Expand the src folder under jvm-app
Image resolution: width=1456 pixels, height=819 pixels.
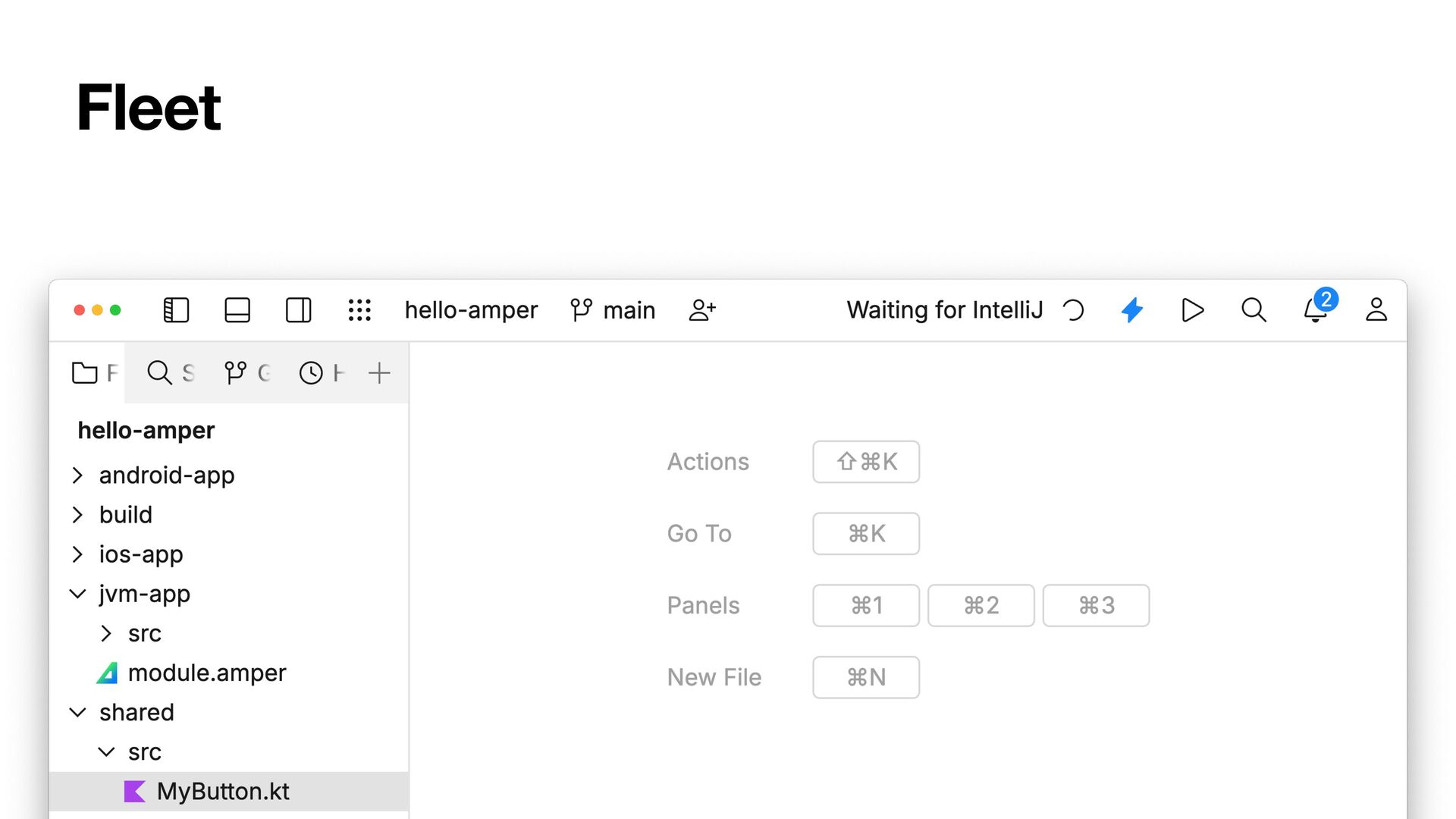pos(106,633)
